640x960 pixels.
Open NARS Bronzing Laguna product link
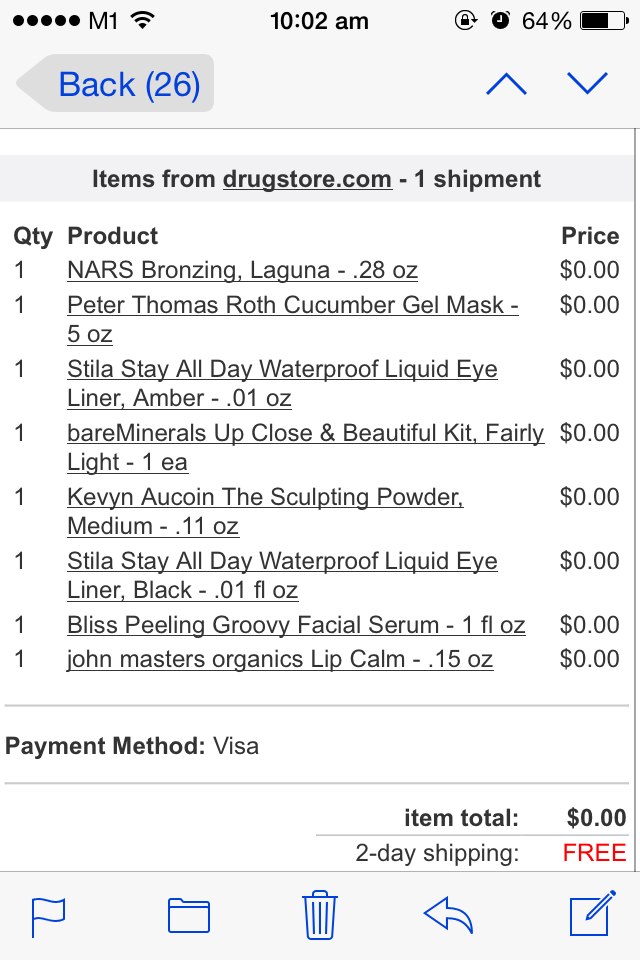[242, 270]
